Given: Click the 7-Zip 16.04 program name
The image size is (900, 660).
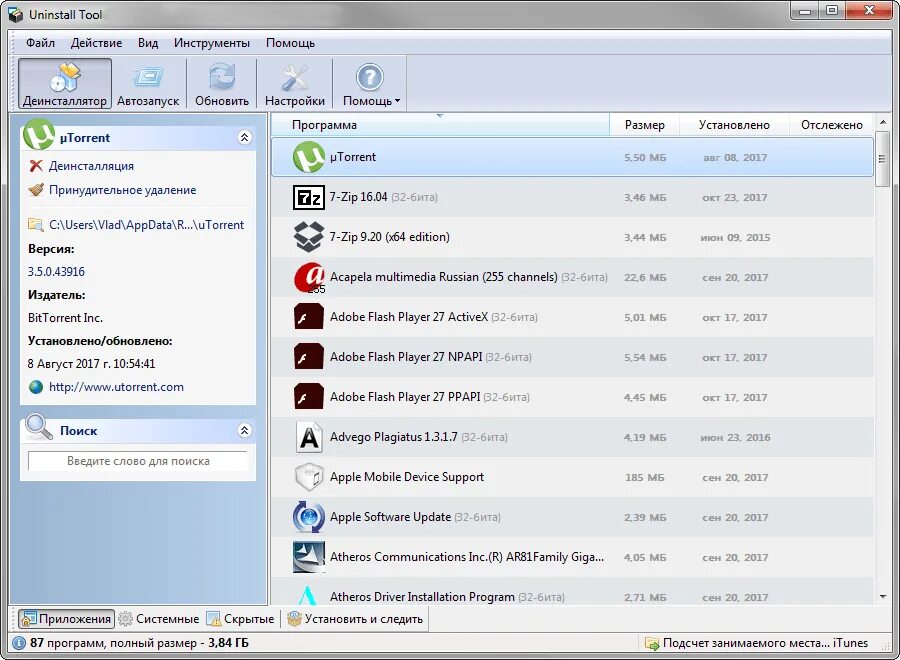Looking at the screenshot, I should tap(358, 197).
